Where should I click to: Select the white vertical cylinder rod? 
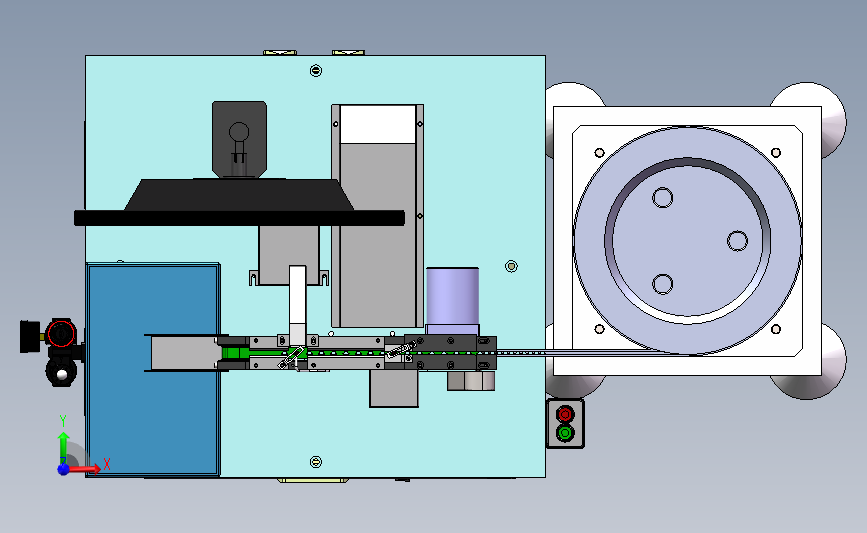(297, 306)
